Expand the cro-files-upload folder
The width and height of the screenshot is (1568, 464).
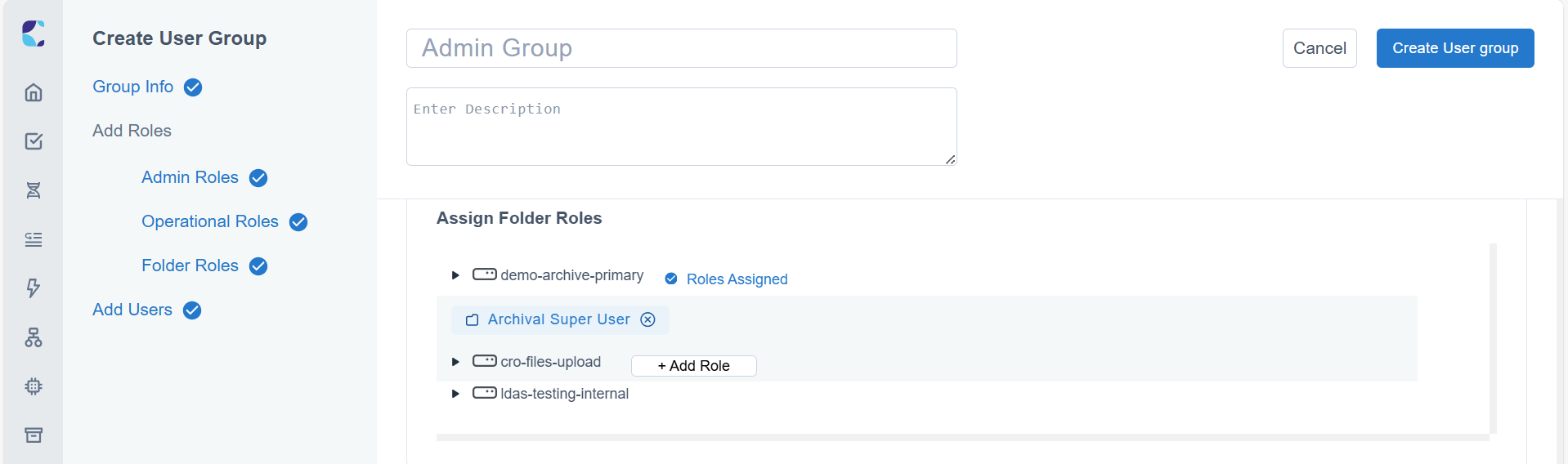(x=455, y=361)
